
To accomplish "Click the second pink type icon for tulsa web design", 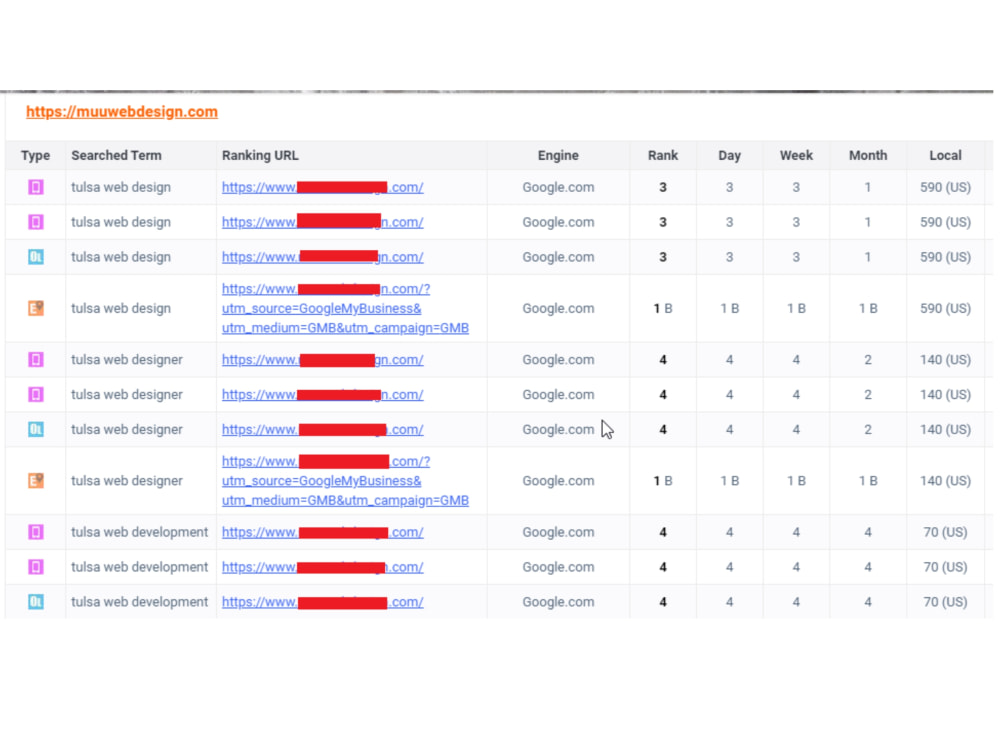I will tap(36, 222).
